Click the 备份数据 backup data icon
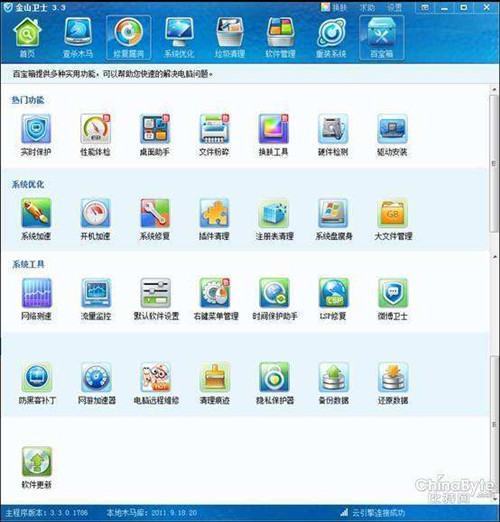This screenshot has height=522, width=500. 334,378
